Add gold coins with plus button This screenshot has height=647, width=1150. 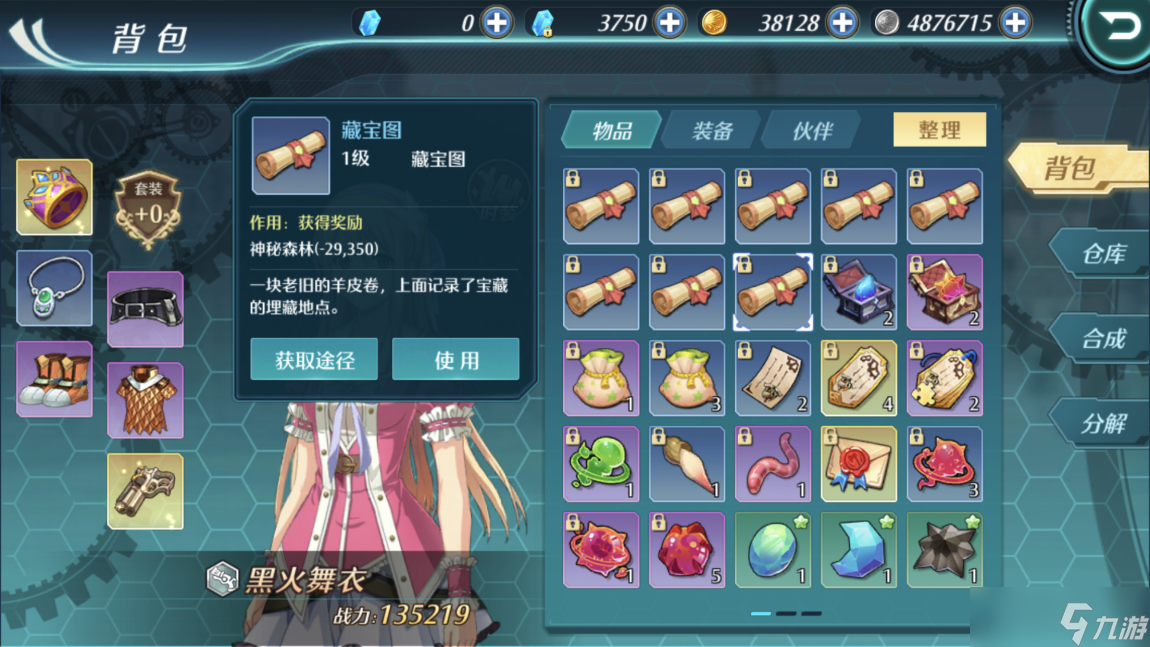(x=842, y=23)
